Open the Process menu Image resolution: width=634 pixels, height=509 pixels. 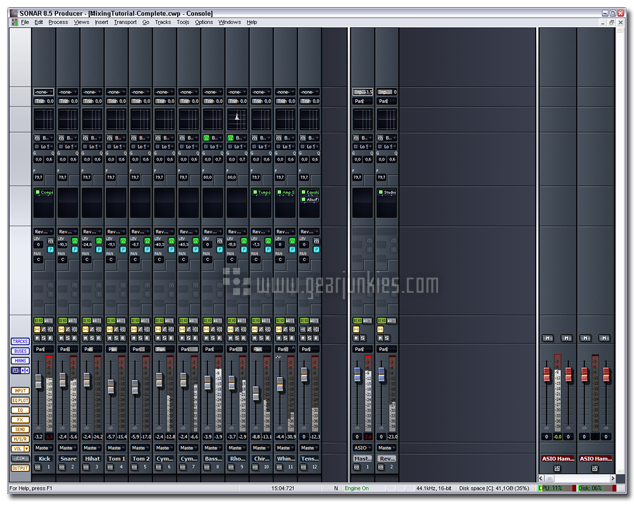click(58, 22)
